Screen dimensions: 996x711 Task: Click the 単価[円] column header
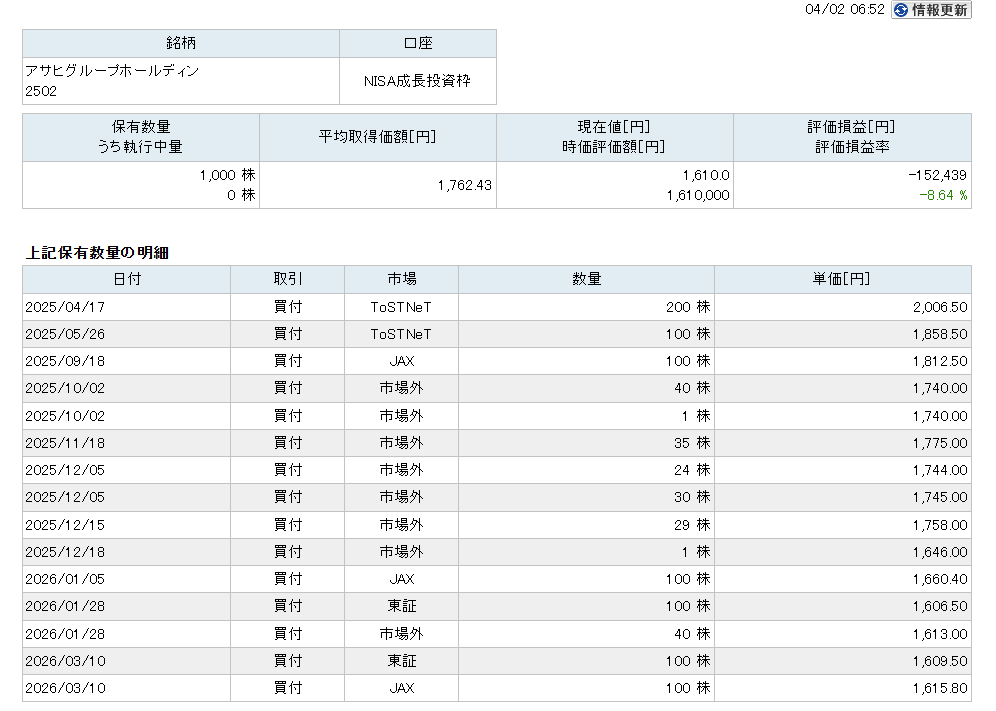[842, 279]
